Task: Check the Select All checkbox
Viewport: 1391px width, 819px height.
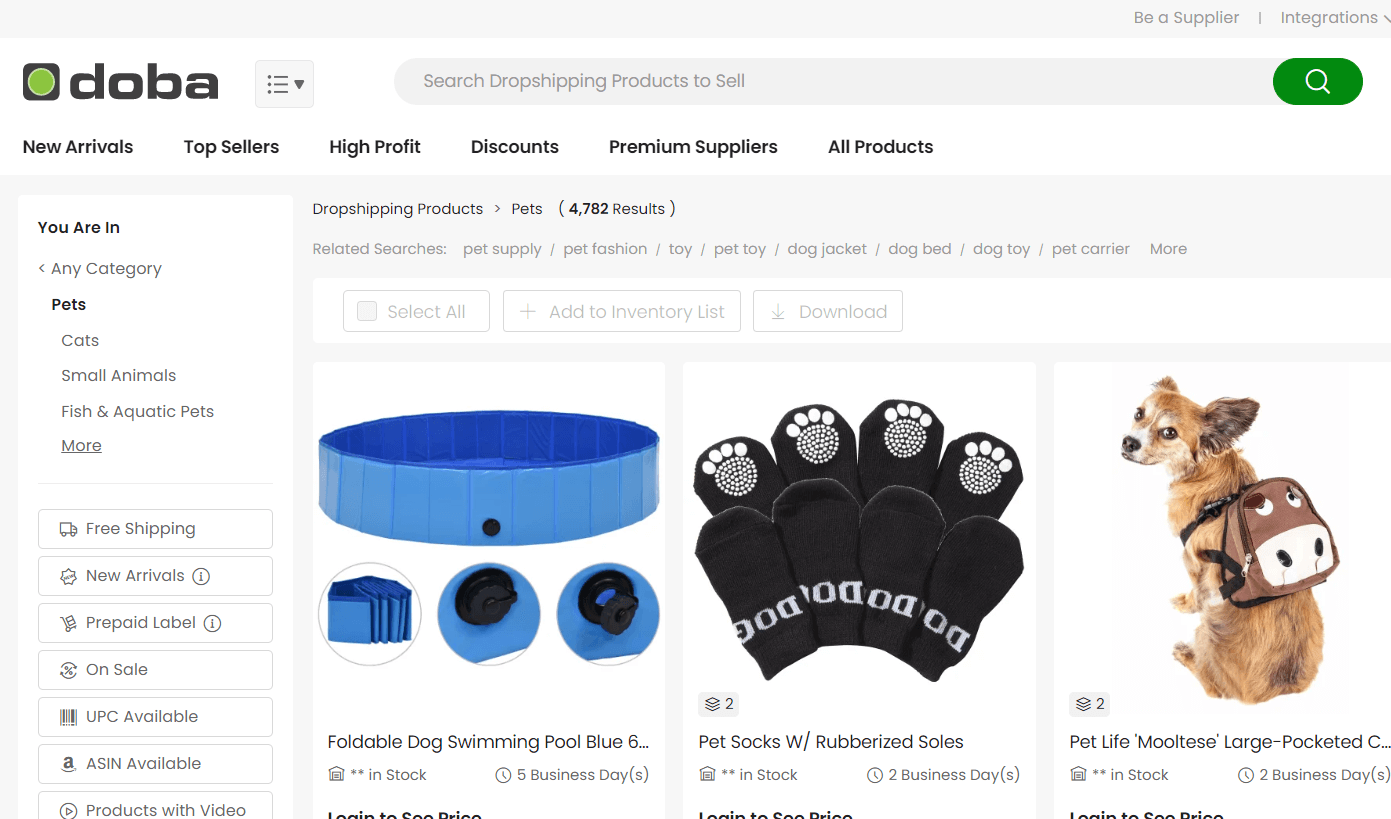Action: pos(367,311)
